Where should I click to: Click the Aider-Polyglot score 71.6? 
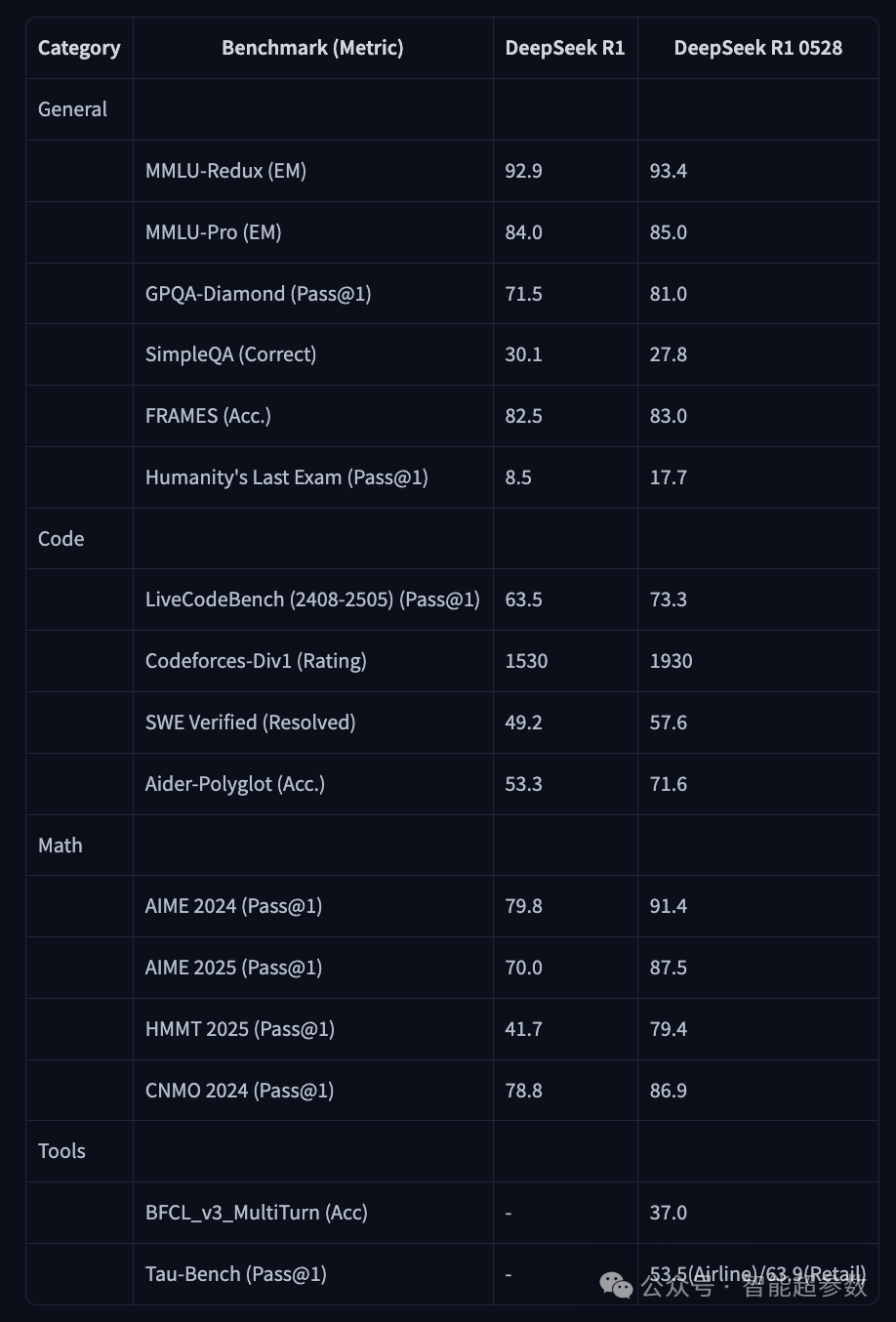pyautogui.click(x=668, y=784)
